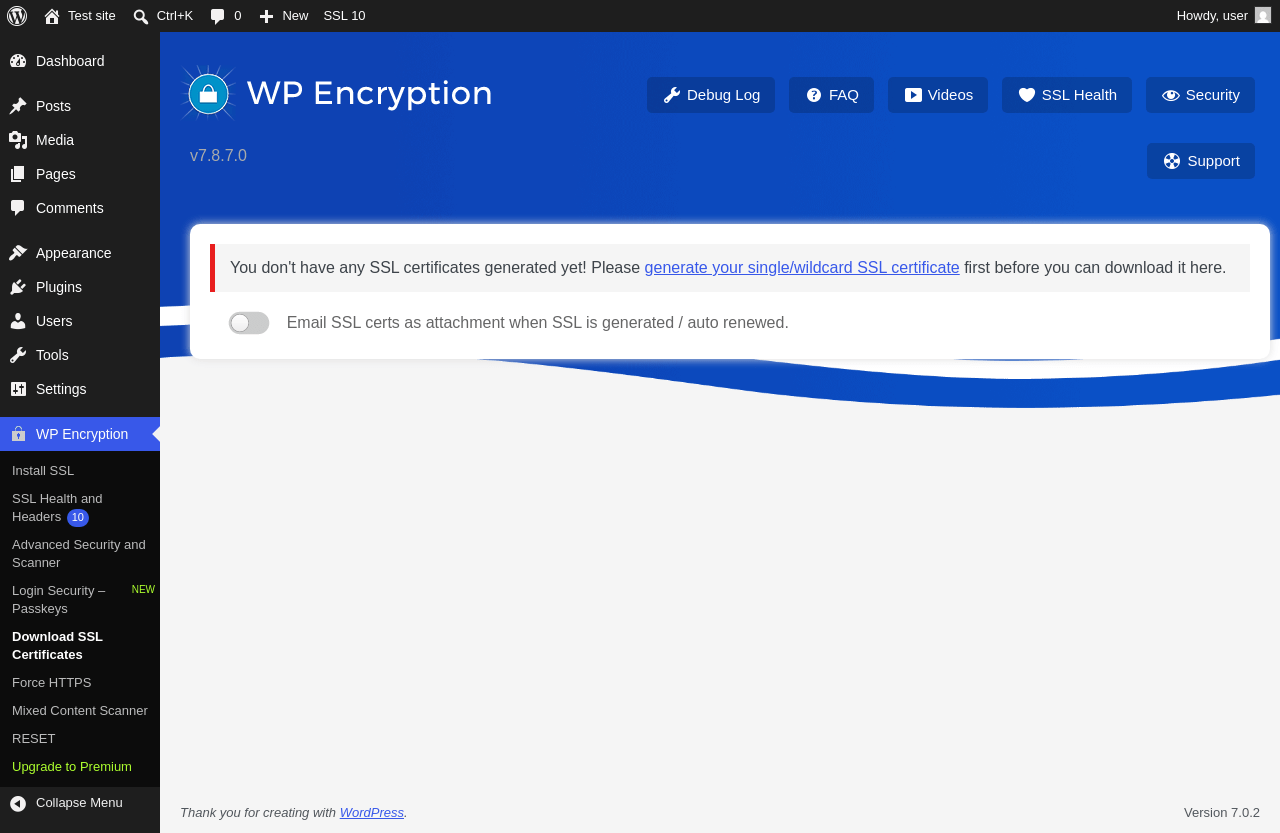Click the Plugins plug icon

click(18, 287)
